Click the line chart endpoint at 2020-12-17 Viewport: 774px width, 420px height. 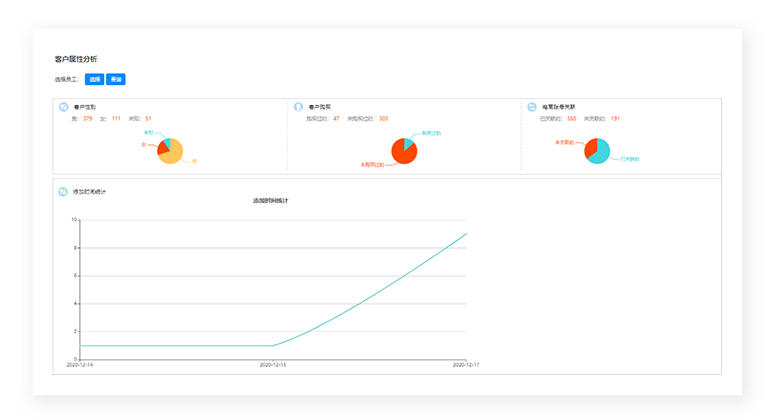(x=466, y=234)
